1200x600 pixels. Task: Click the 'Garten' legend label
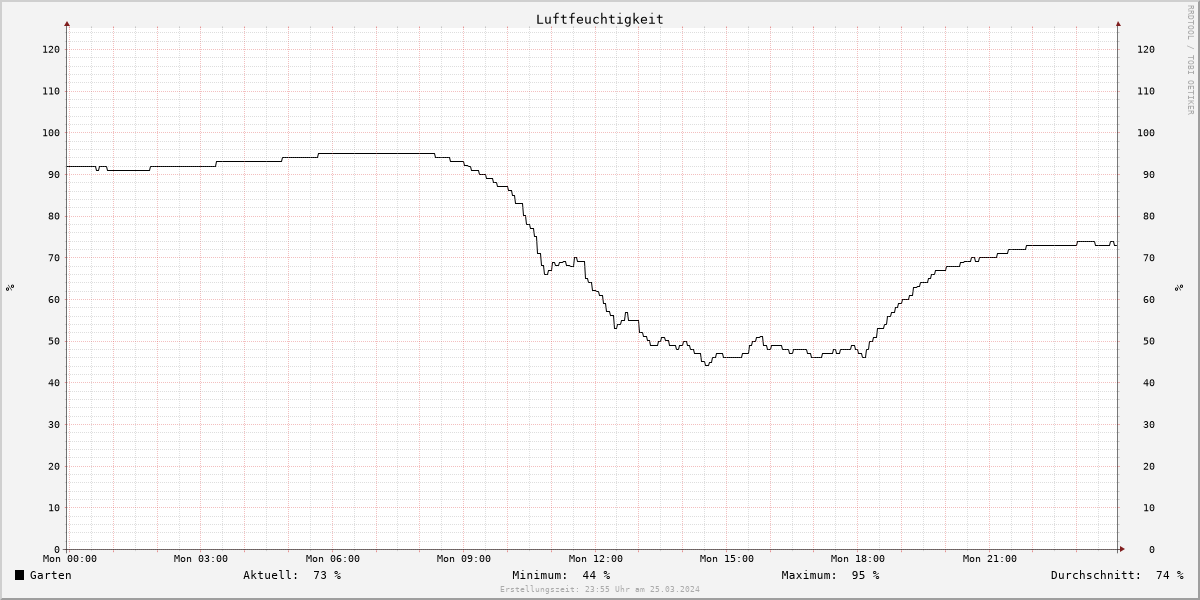(x=51, y=575)
